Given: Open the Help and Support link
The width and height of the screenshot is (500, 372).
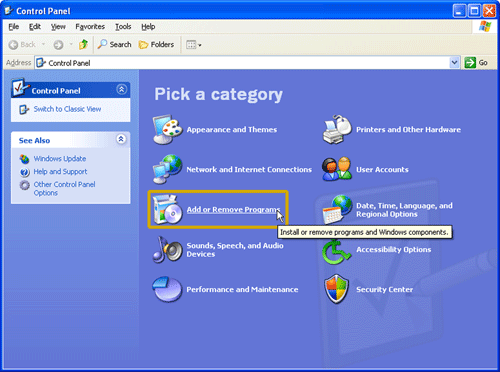Looking at the screenshot, I should [60, 172].
